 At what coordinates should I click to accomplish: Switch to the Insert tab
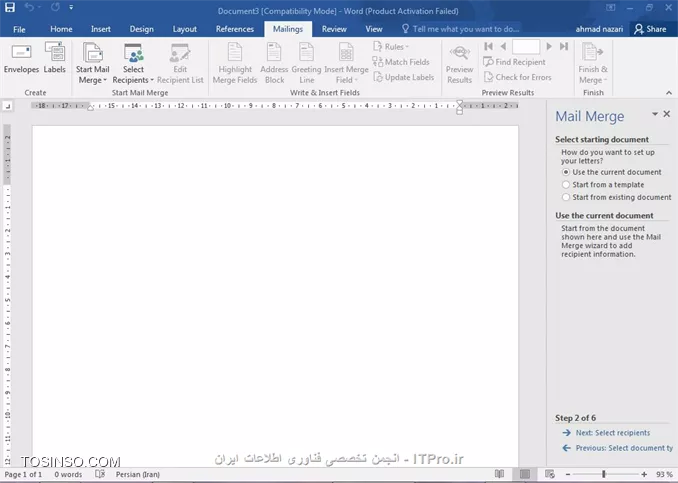(x=101, y=29)
